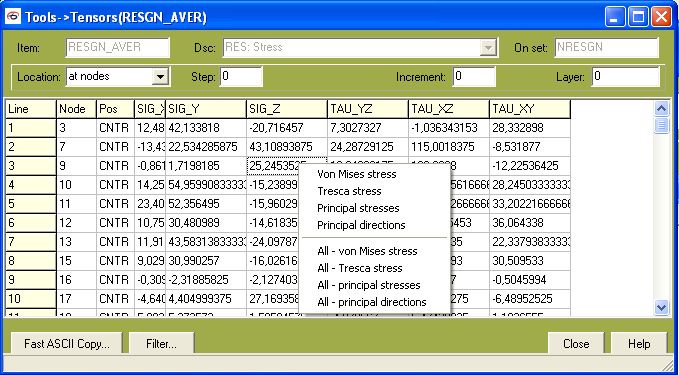This screenshot has height=375, width=679.
Task: Choose All - Tresca stress
Action: (360, 268)
